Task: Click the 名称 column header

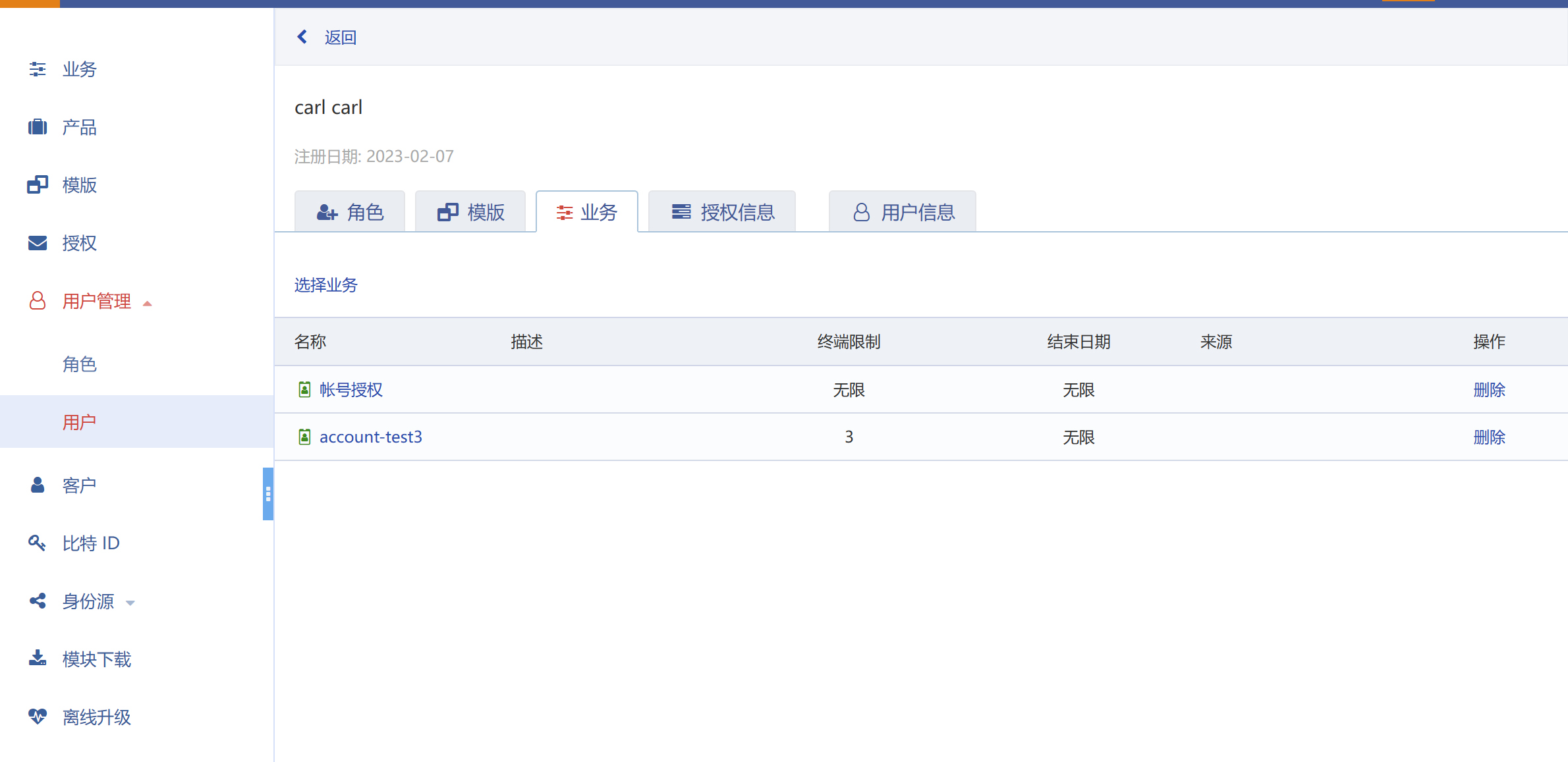Action: click(310, 342)
